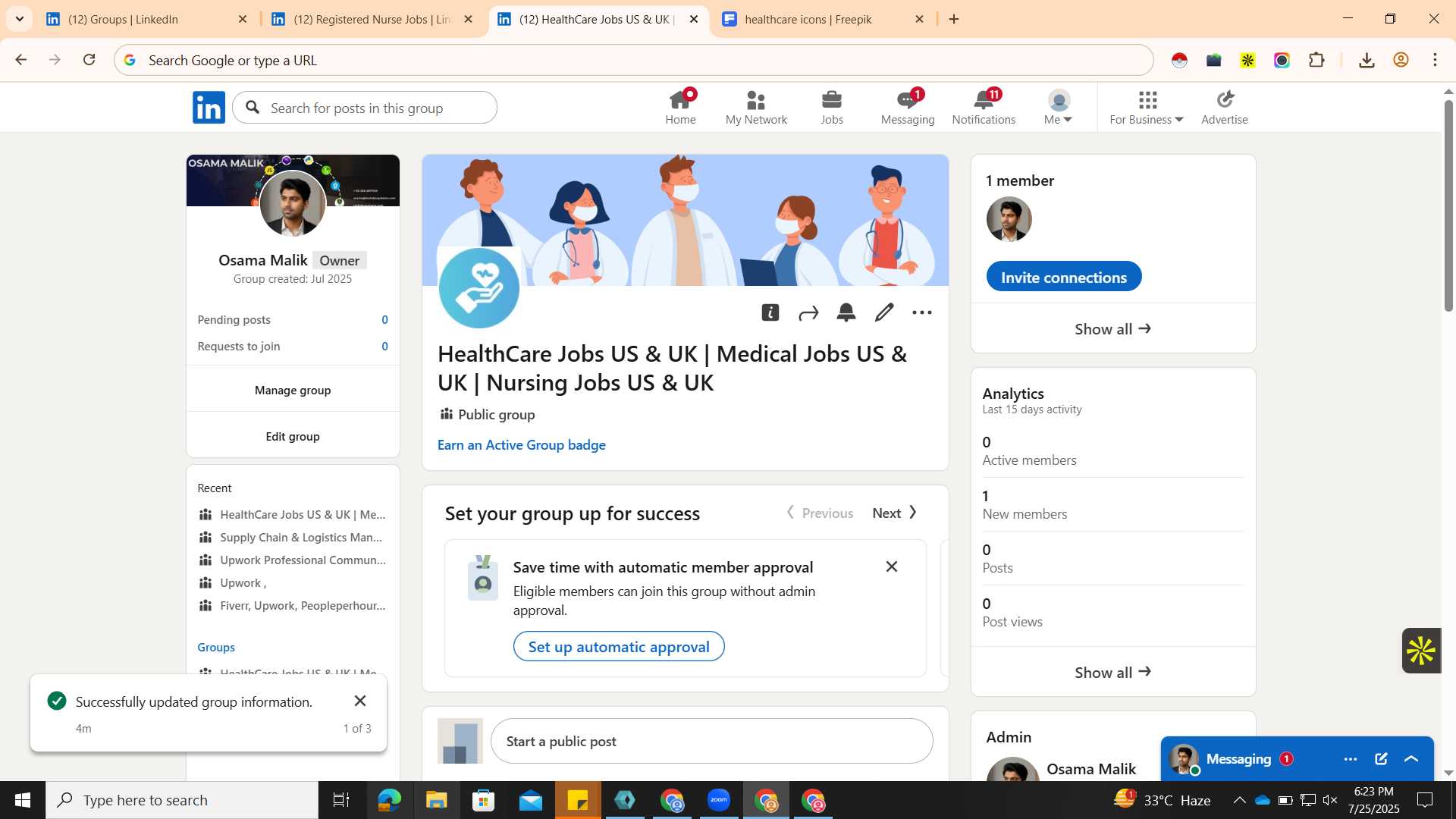Viewport: 1456px width, 819px height.
Task: Open the Advertise icon
Action: tap(1225, 108)
